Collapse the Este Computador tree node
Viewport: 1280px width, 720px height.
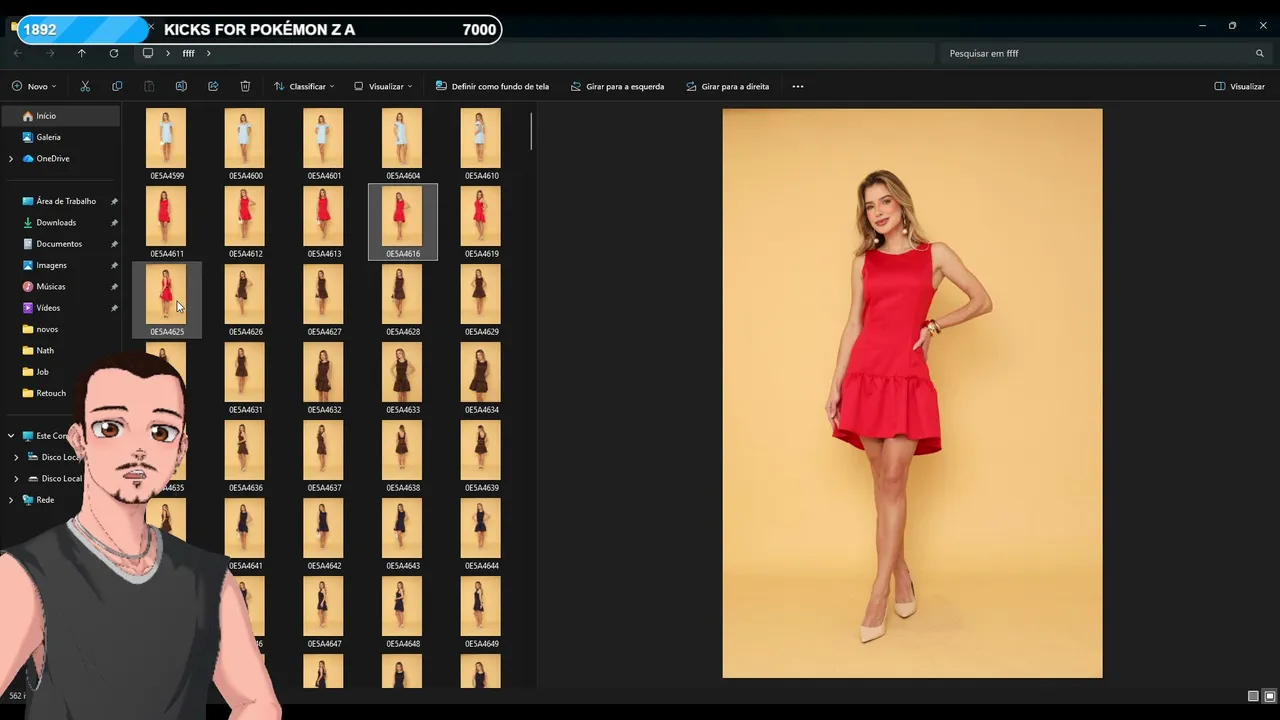pyautogui.click(x=11, y=436)
